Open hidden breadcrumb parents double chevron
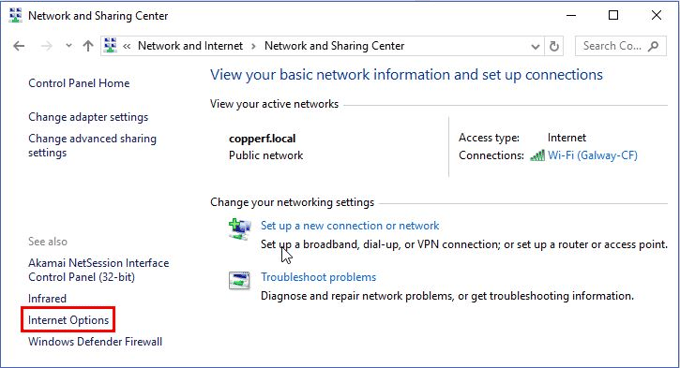680x368 pixels. 127,46
